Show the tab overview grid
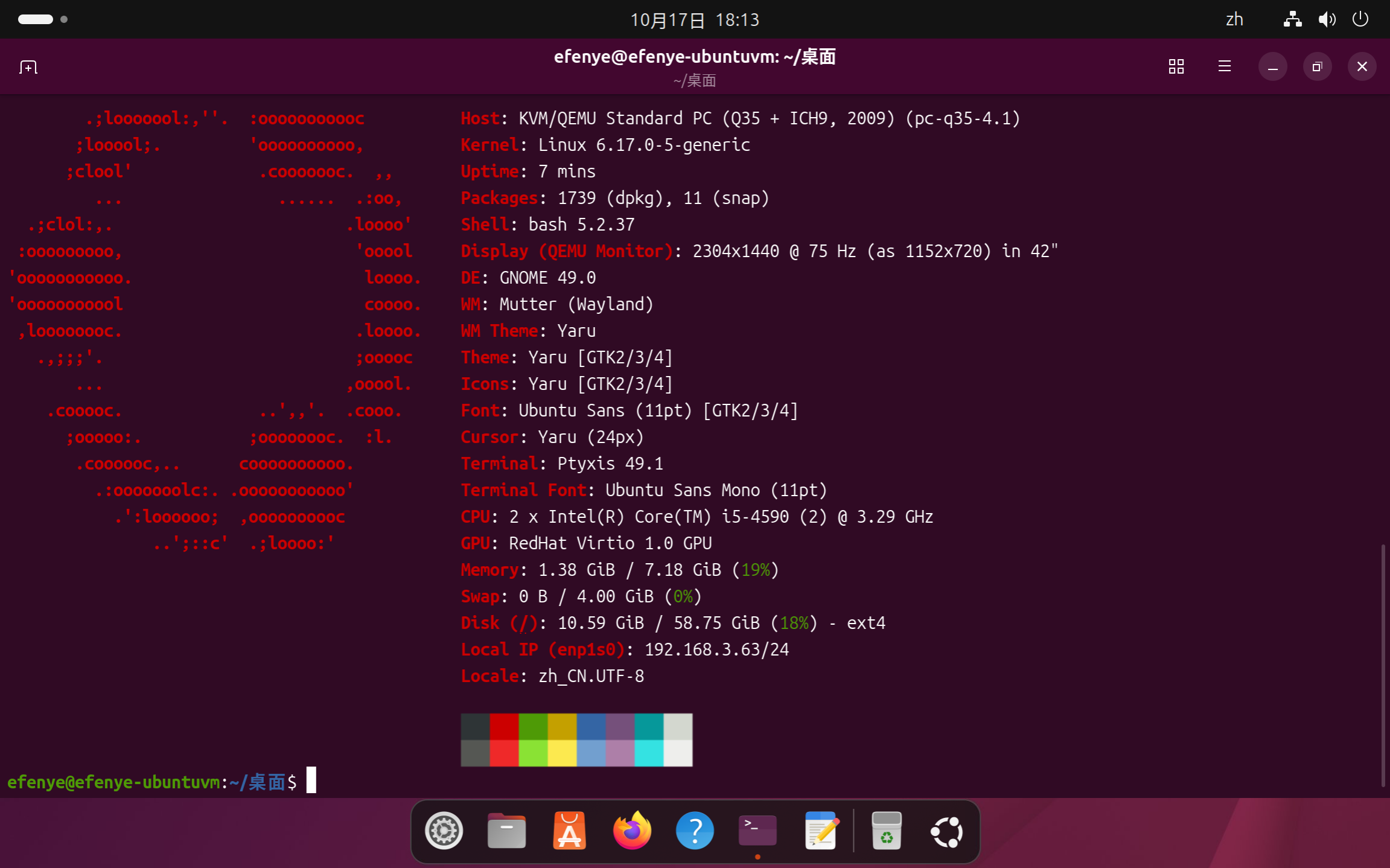The height and width of the screenshot is (868, 1390). (1176, 66)
